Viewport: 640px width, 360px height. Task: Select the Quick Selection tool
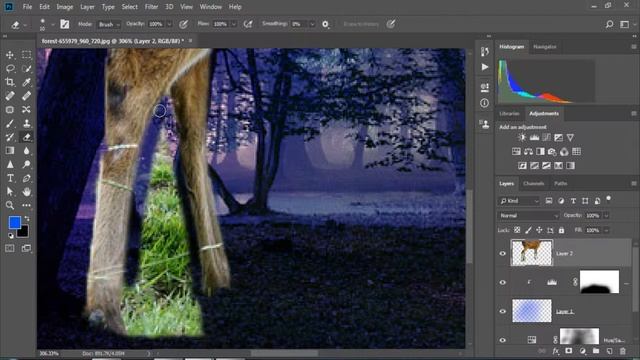point(26,69)
